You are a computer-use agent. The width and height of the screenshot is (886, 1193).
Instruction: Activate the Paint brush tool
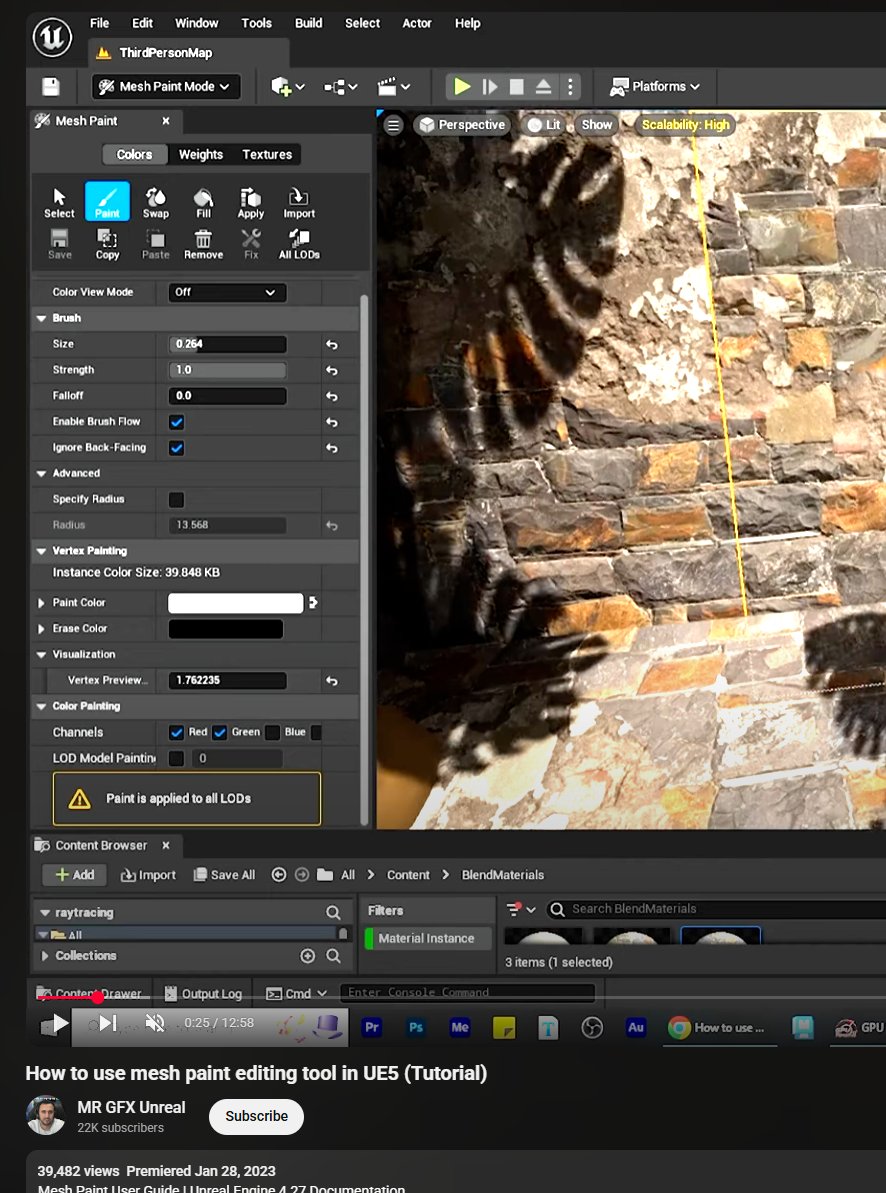(107, 202)
